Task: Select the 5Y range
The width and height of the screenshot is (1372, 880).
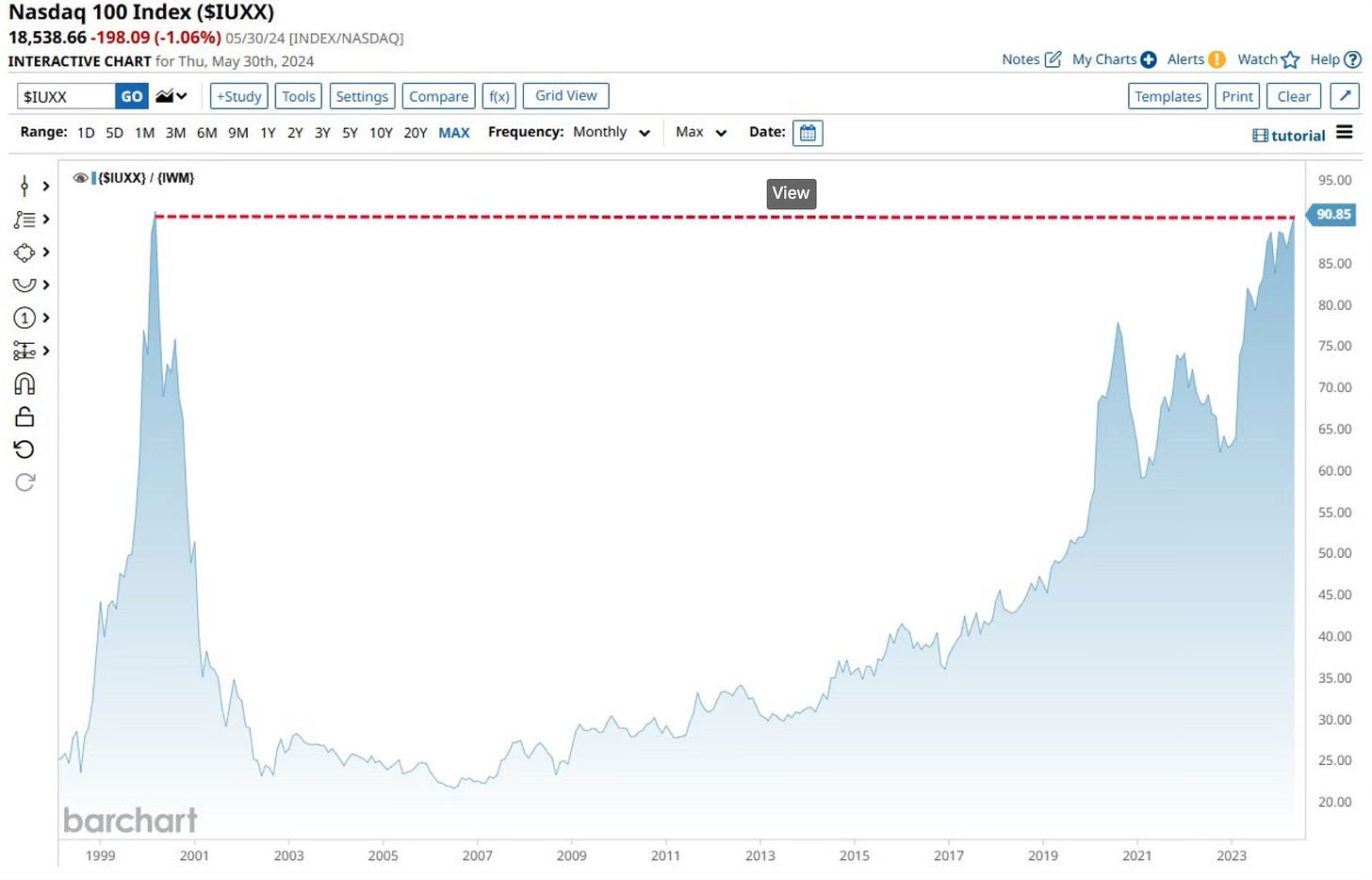Action: (350, 133)
